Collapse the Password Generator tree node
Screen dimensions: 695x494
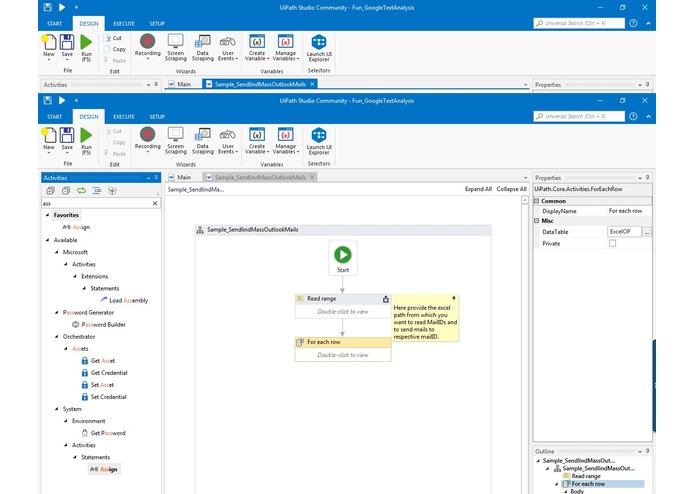click(56, 312)
